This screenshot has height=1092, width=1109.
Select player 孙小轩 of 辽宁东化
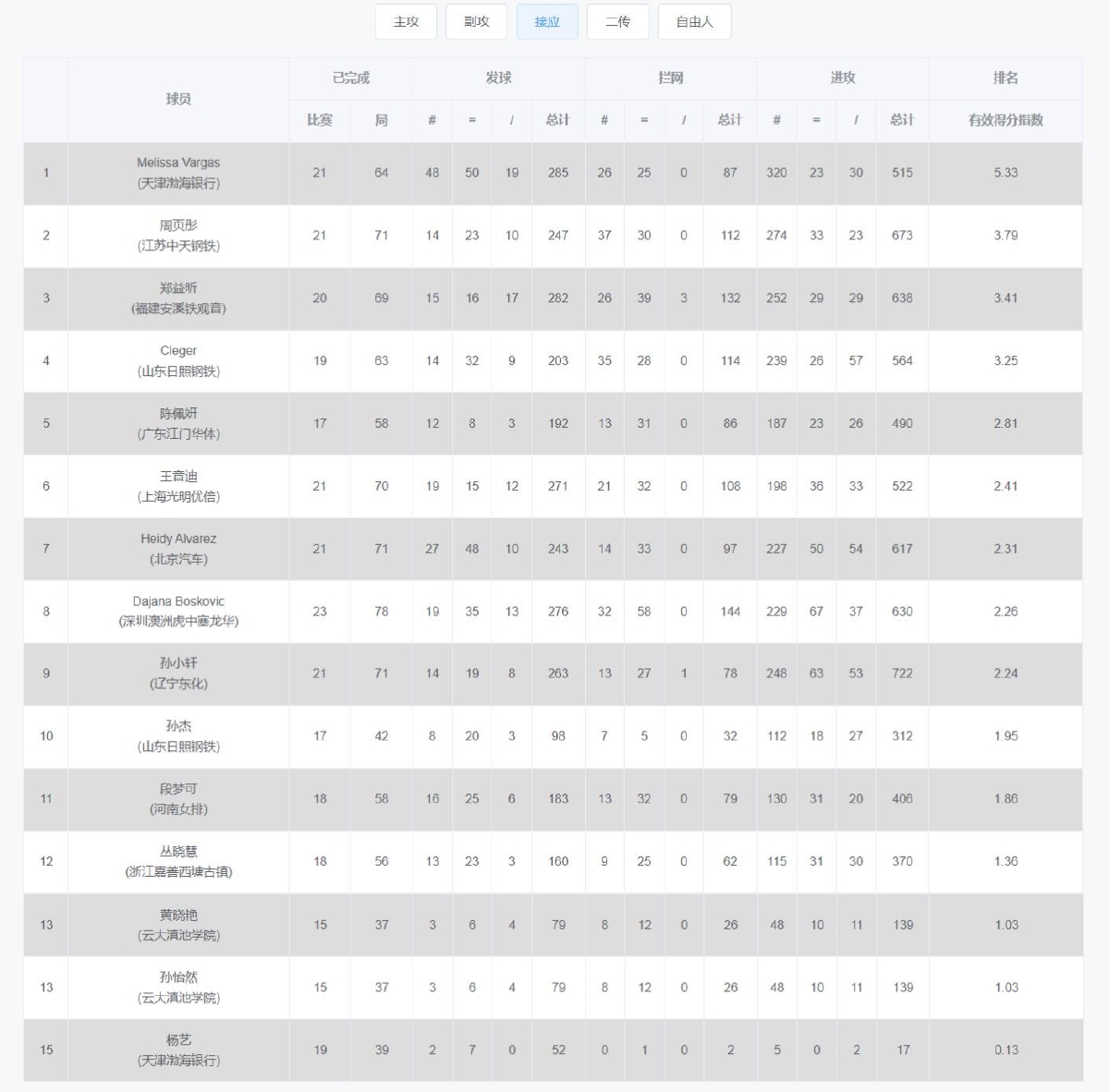pos(553,673)
